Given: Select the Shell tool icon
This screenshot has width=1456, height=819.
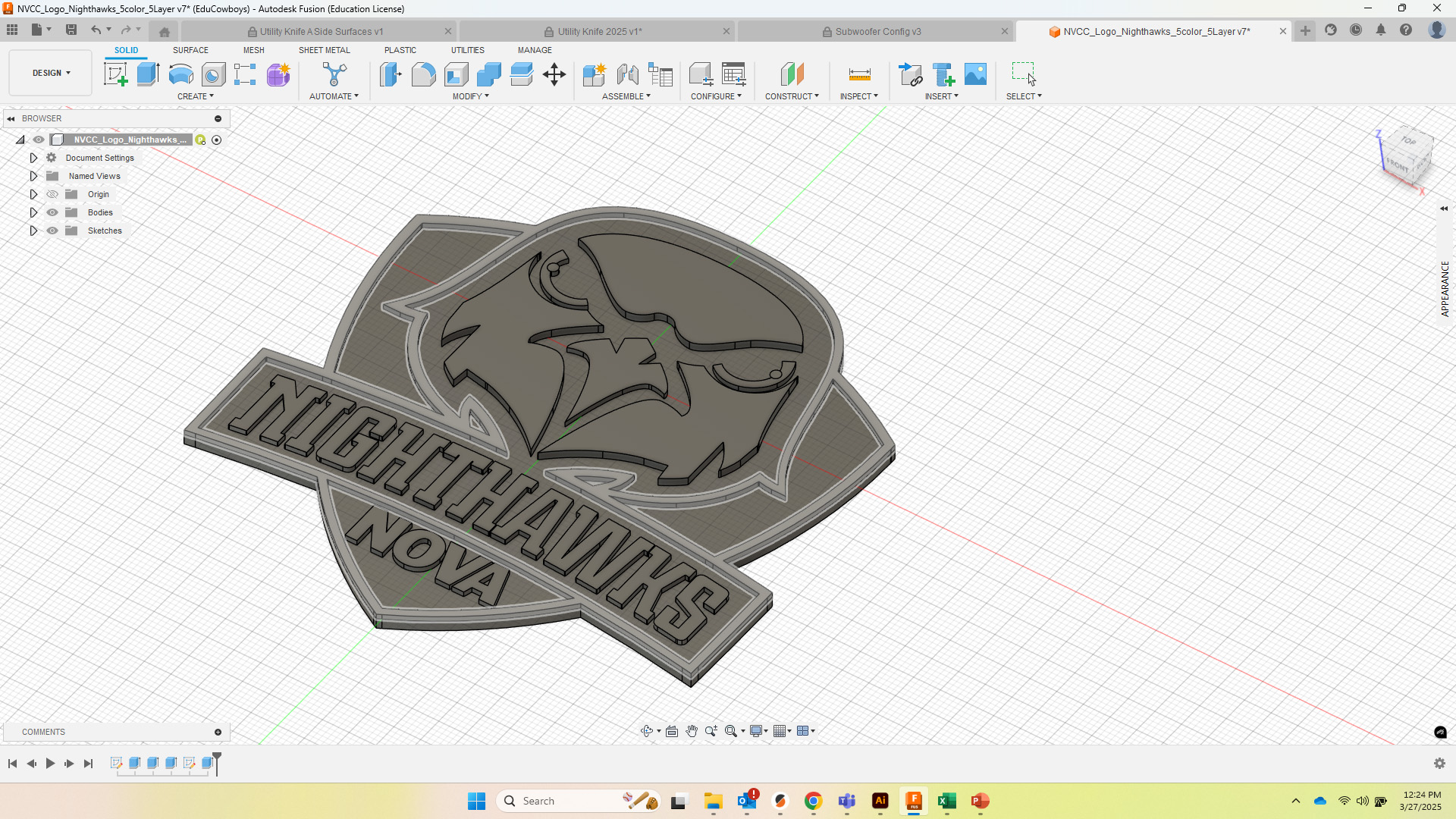Looking at the screenshot, I should click(x=456, y=74).
